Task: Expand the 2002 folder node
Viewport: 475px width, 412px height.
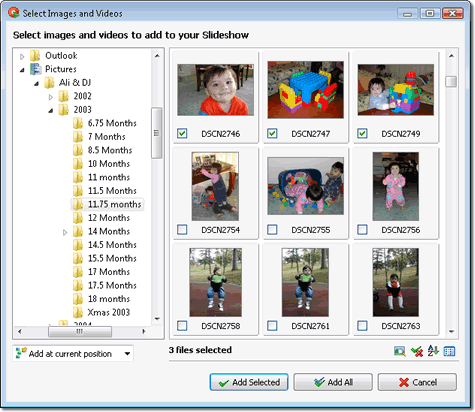Action: 51,97
